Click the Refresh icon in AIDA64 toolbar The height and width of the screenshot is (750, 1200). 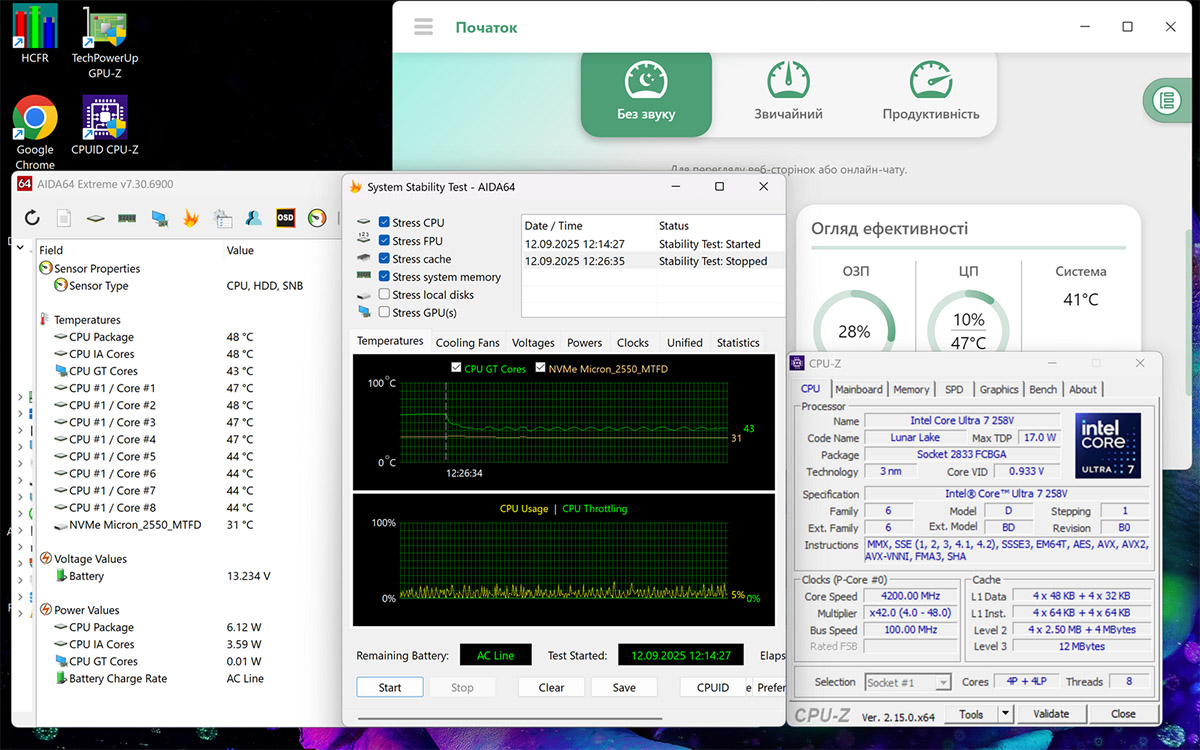(32, 218)
